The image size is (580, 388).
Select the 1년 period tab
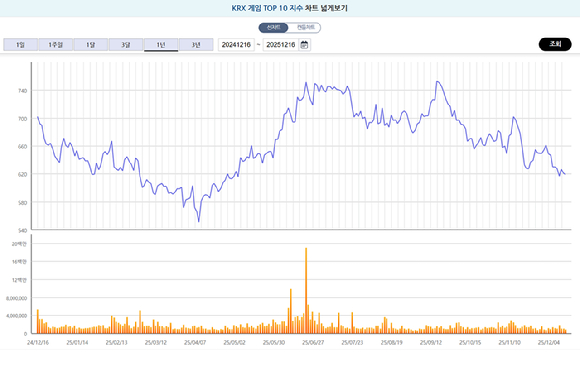pos(161,45)
